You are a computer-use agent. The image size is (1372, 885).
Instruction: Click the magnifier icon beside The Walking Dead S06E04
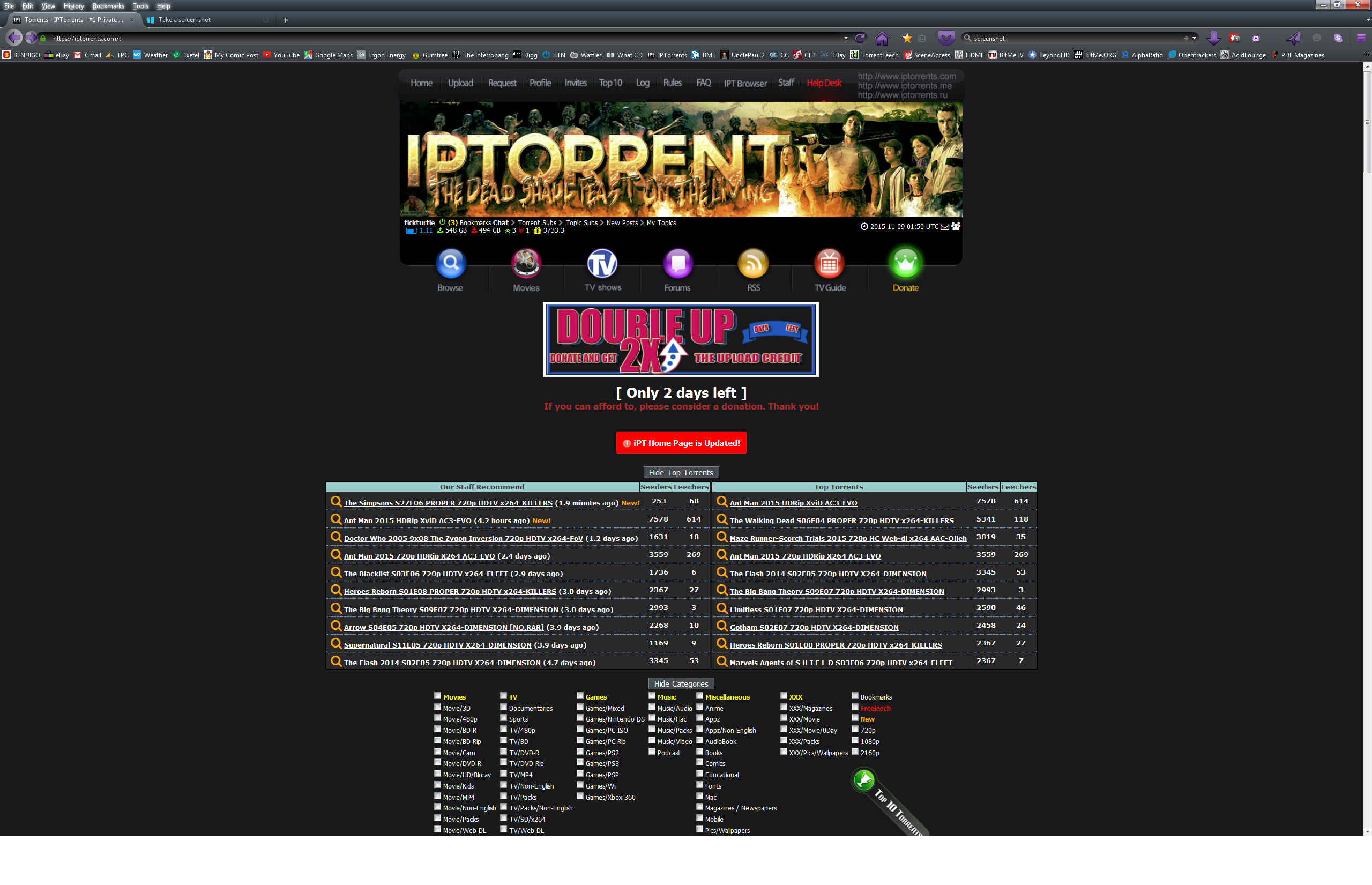pos(722,519)
